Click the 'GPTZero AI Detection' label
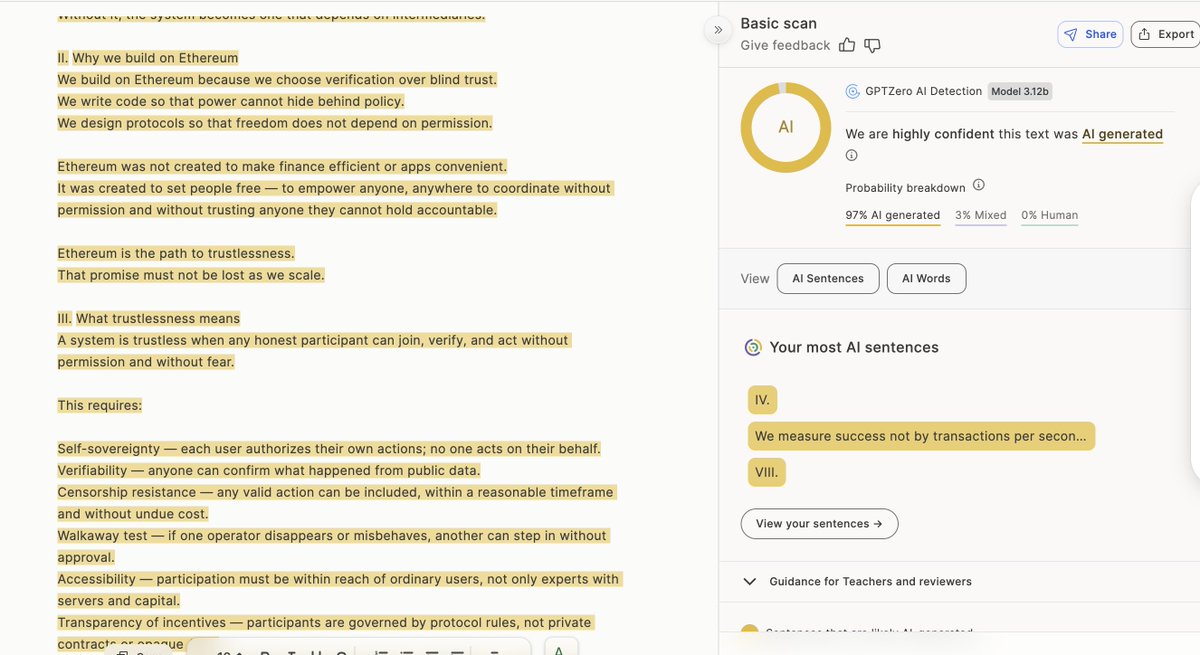This screenshot has width=1200, height=655. tap(923, 91)
